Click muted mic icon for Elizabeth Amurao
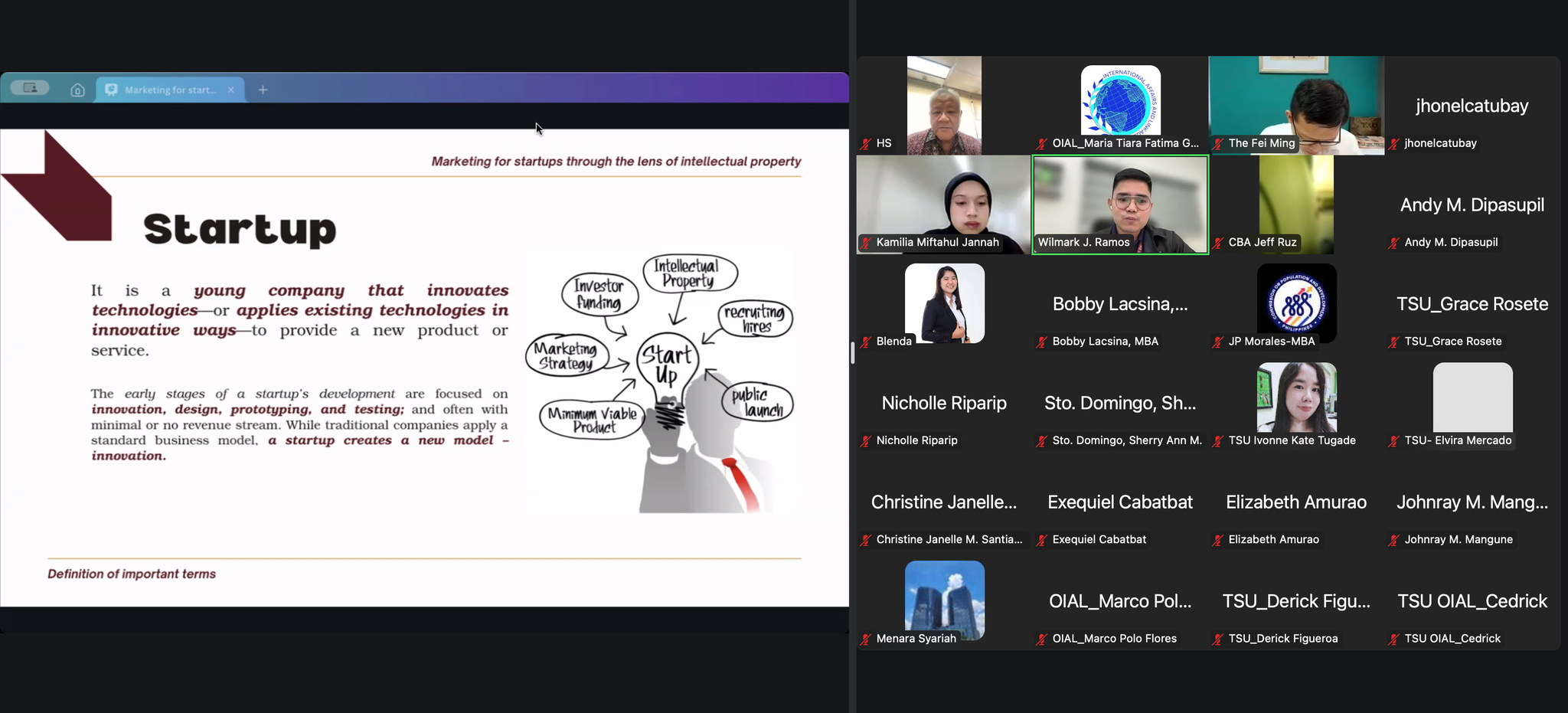The height and width of the screenshot is (713, 1568). 1218,540
